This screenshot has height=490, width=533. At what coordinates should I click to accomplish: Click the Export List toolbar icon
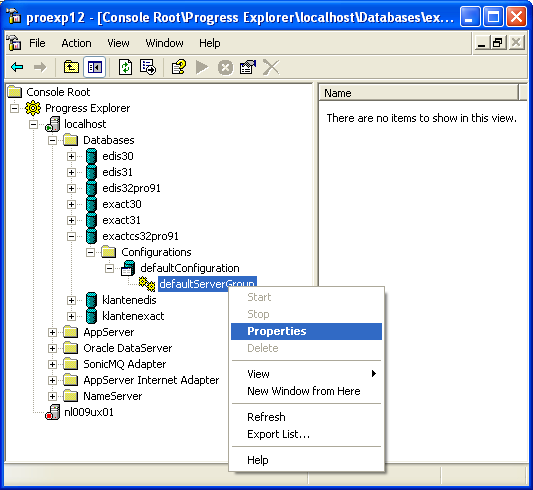148,67
